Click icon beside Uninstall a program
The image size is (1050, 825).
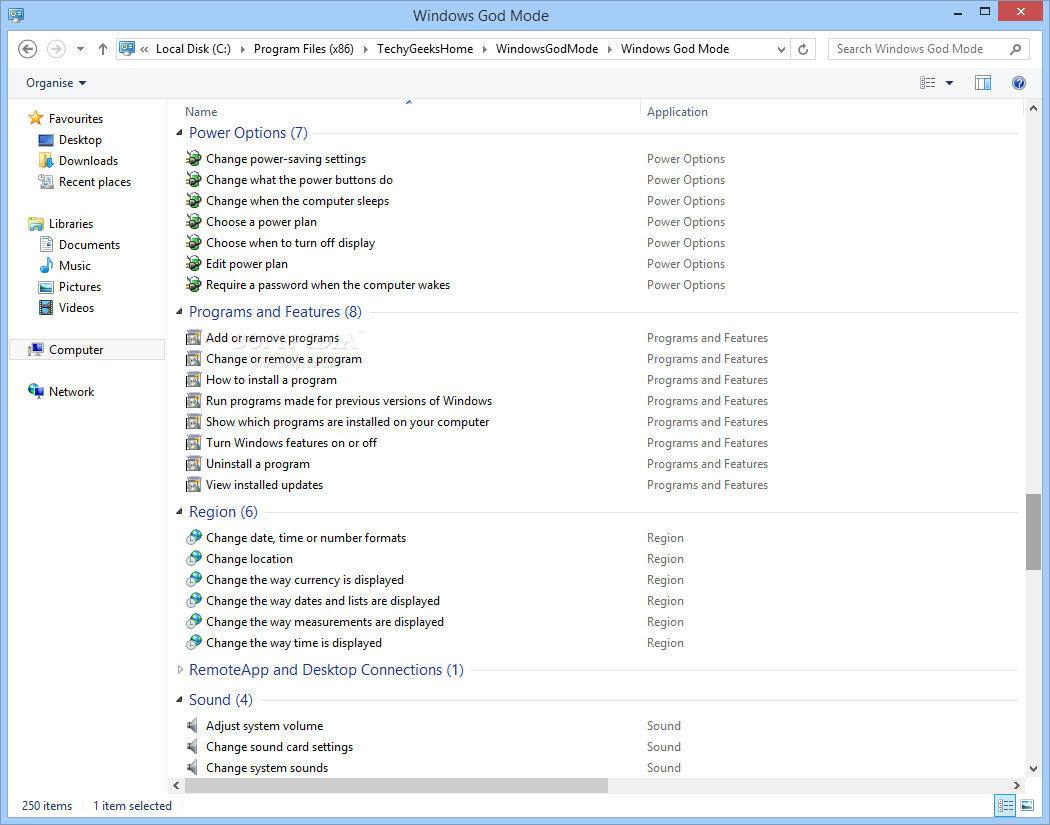[x=194, y=463]
